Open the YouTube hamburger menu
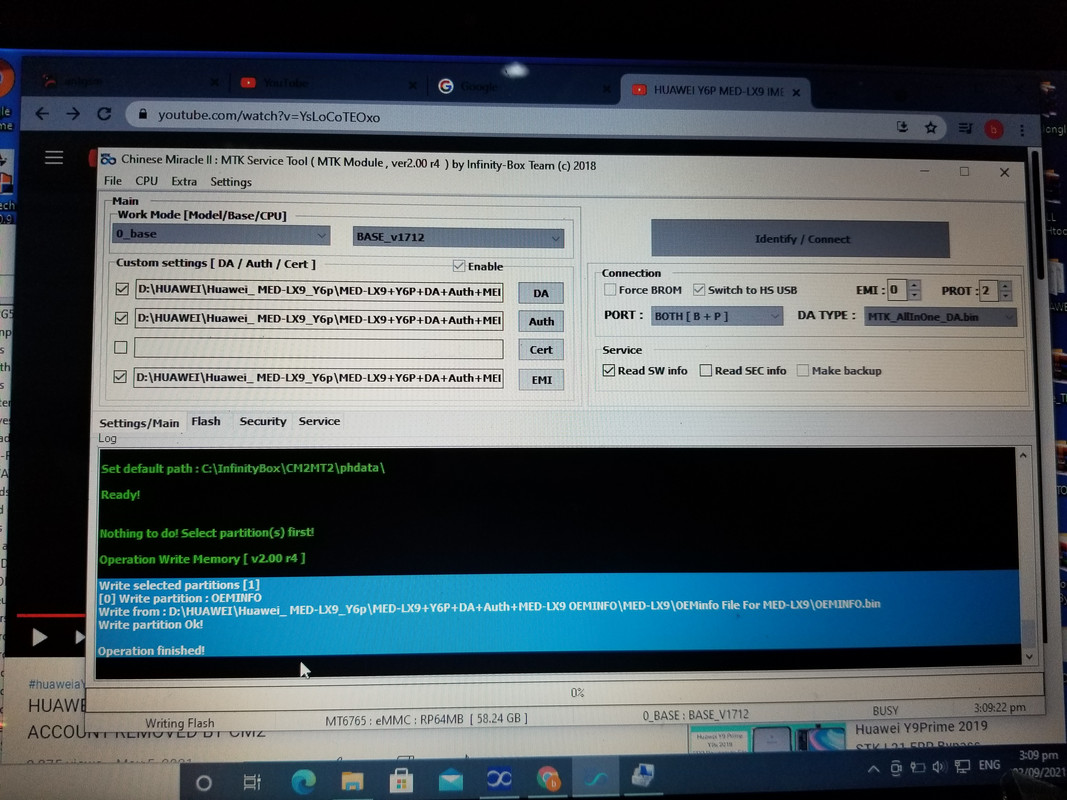 click(x=54, y=158)
